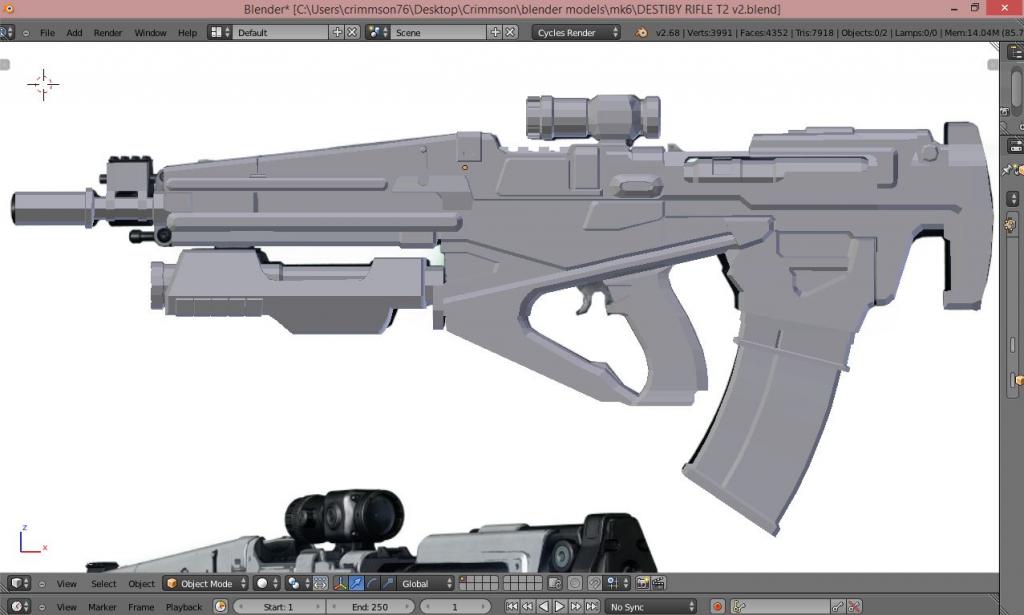Play the animation forward
The height and width of the screenshot is (615, 1024).
(x=560, y=607)
